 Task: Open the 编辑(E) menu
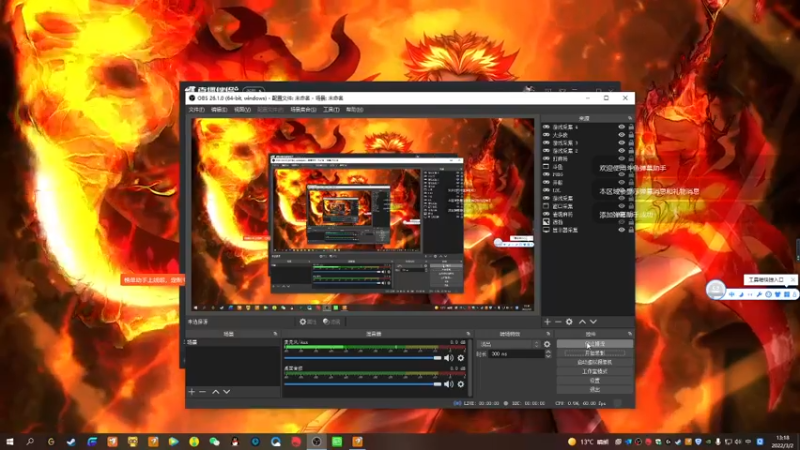(x=219, y=110)
